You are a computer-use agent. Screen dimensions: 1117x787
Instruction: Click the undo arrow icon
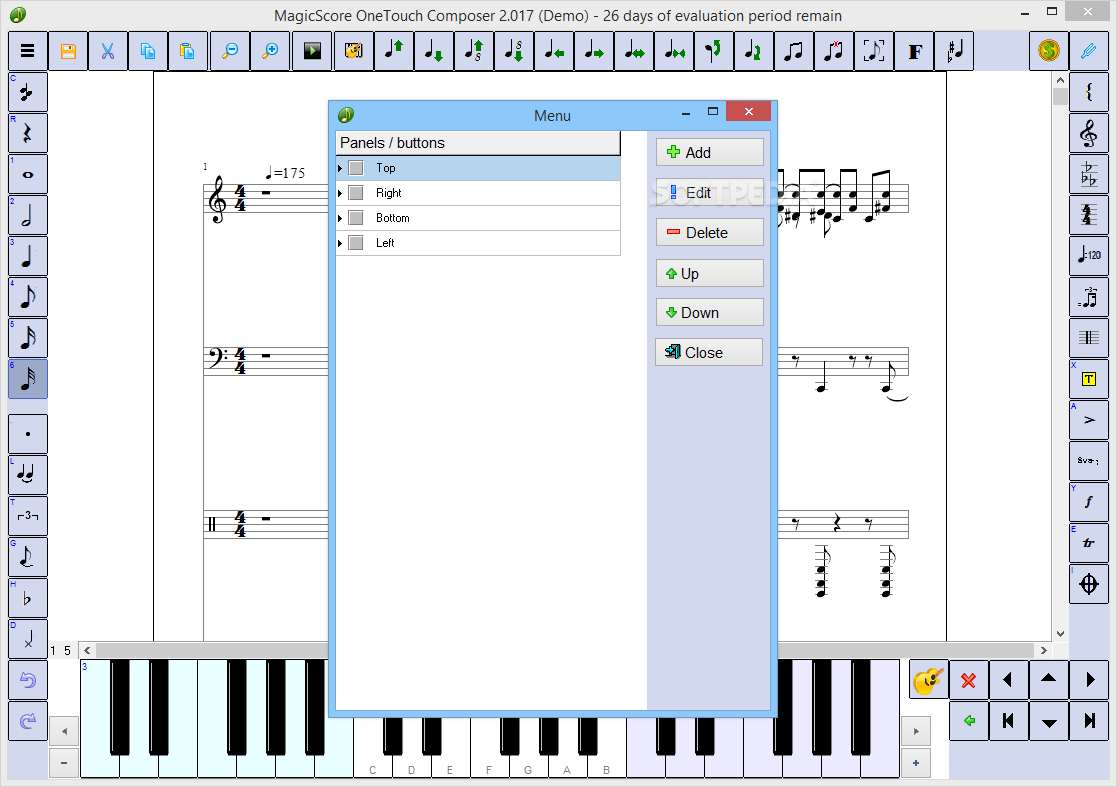point(28,680)
